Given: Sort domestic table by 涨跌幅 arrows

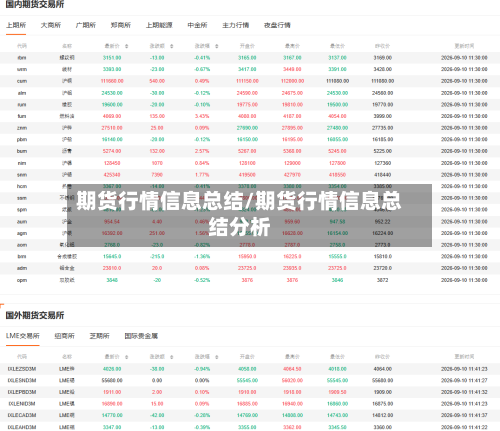Looking at the screenshot, I should pos(217,46).
